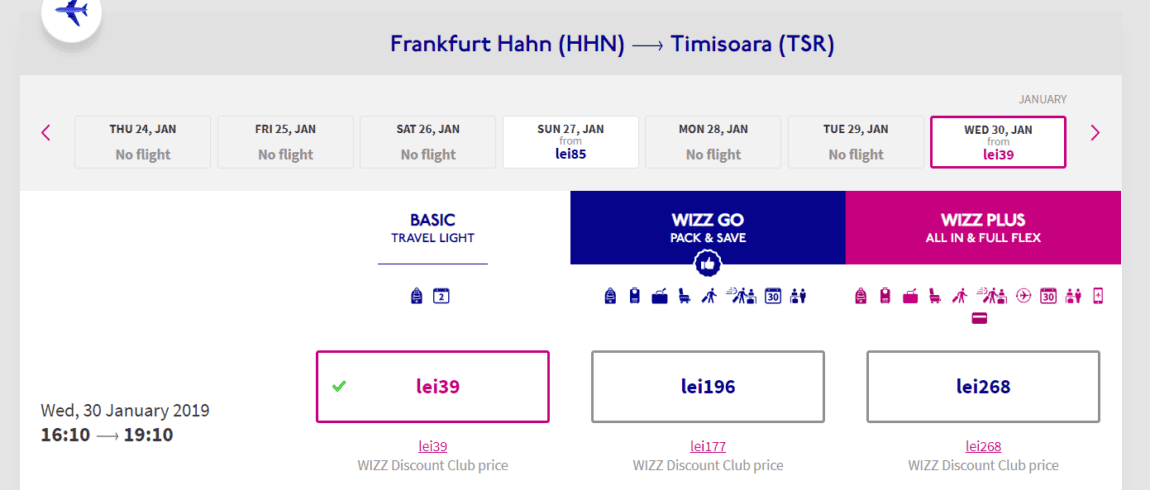Click the calendar 30 icon under WIZZ GO
1150x490 pixels.
(773, 296)
